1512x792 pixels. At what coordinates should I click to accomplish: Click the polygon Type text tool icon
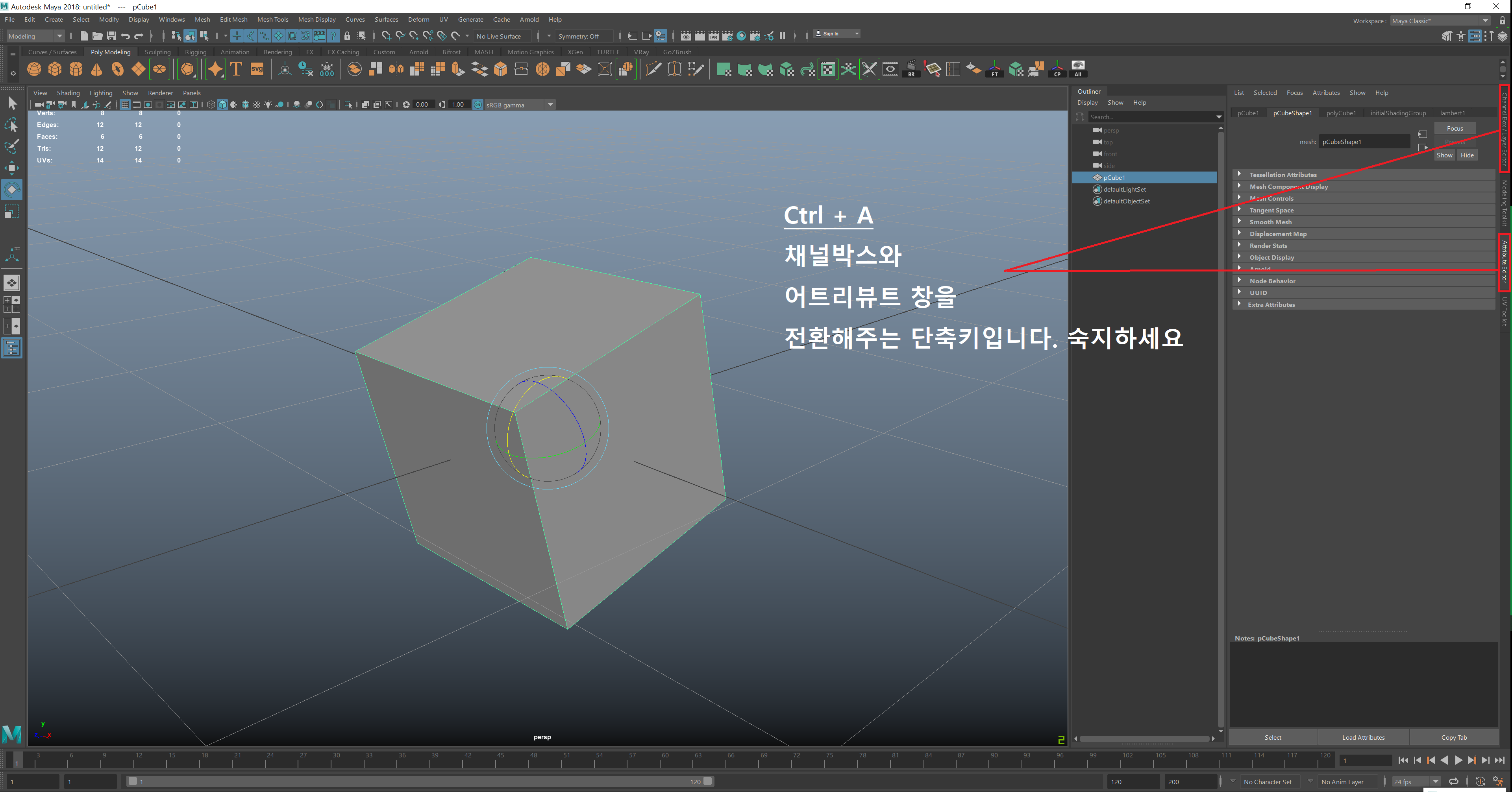click(236, 69)
